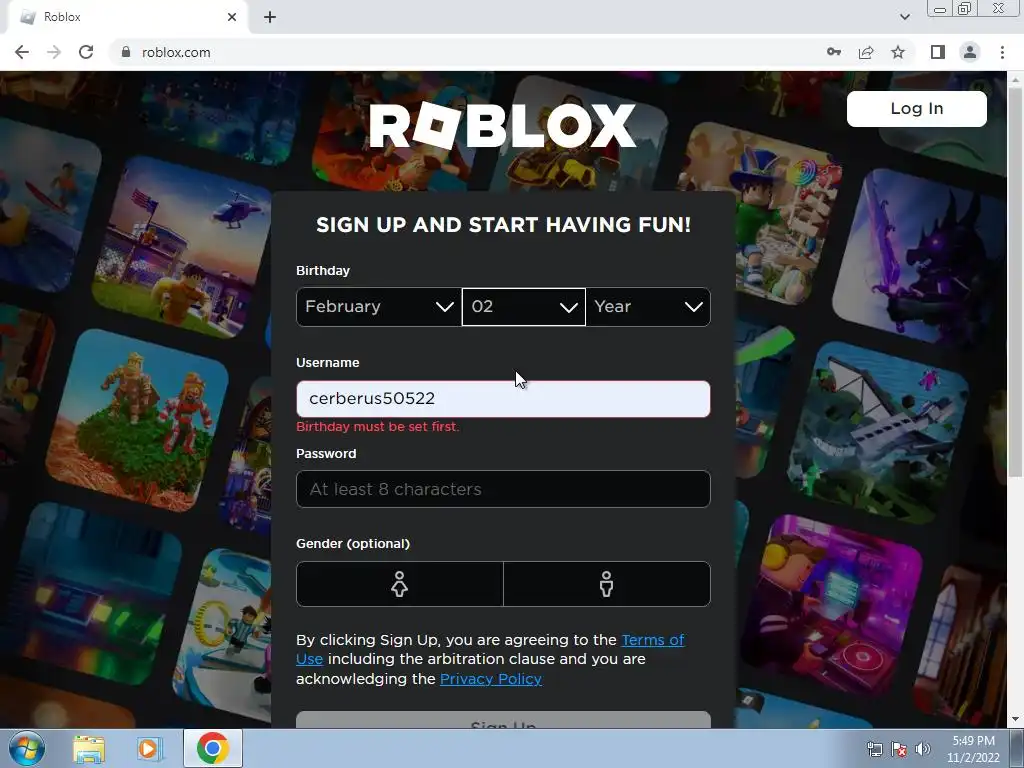Click the share page icon

866,52
